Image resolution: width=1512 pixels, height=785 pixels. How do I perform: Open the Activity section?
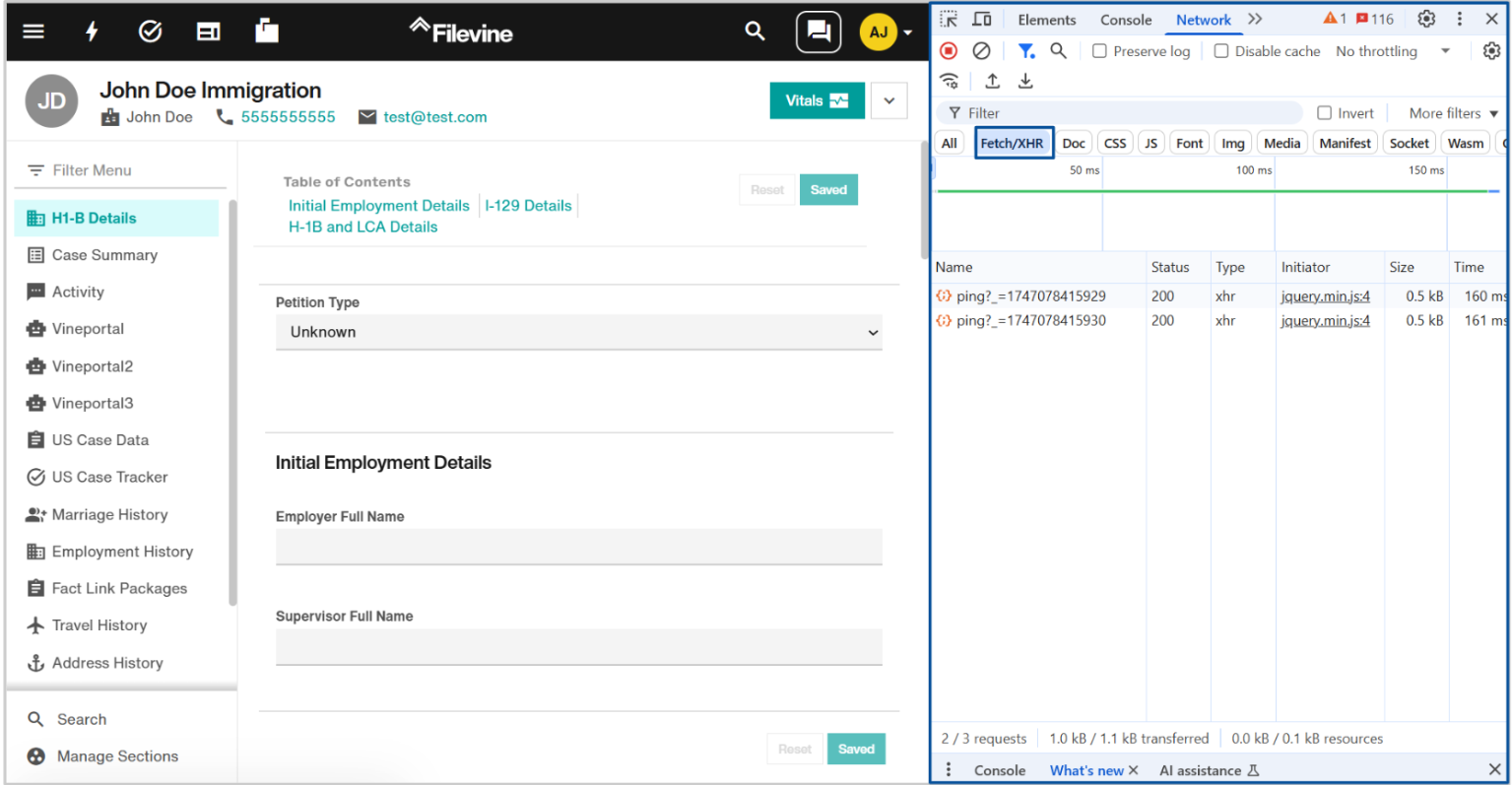click(x=78, y=293)
